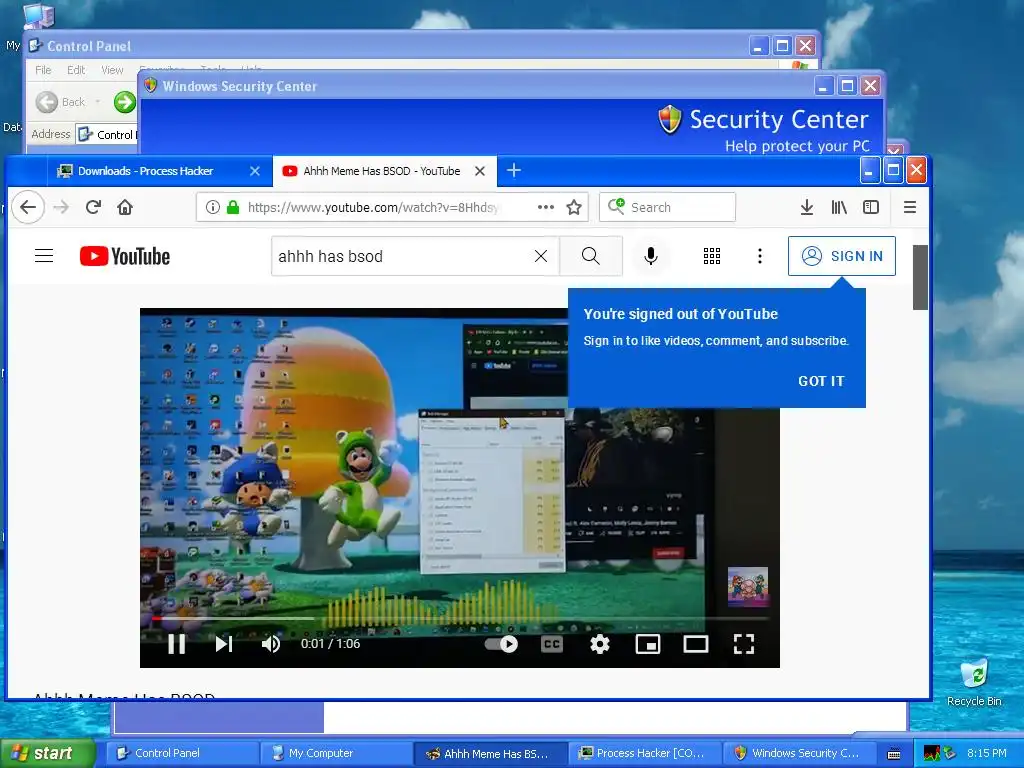The image size is (1024, 768).
Task: Click the end-screen channel thumbnail in video
Action: (748, 586)
